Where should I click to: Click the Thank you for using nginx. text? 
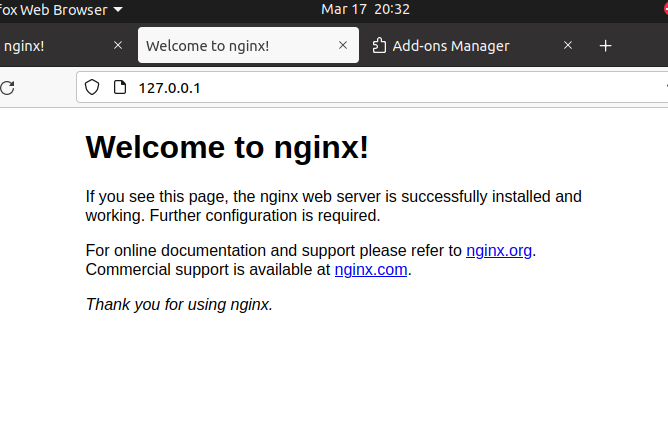(179, 305)
